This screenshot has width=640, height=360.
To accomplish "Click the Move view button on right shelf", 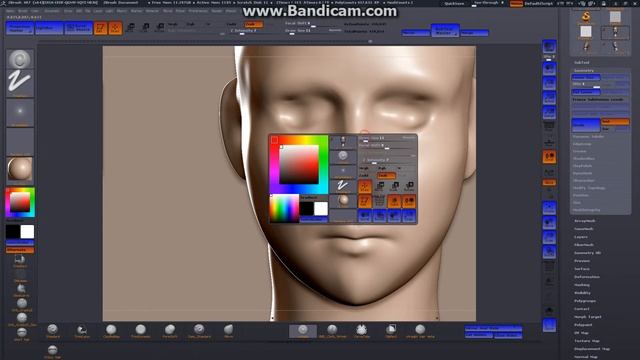I will [549, 222].
